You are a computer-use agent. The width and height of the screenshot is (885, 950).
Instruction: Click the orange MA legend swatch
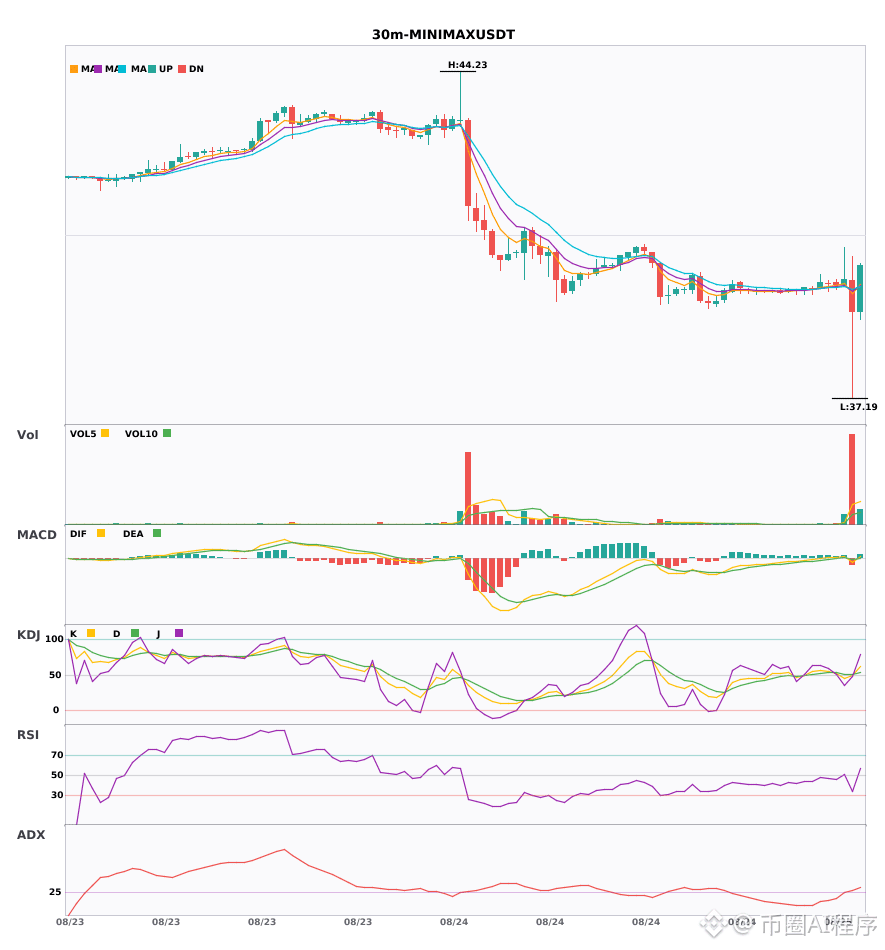pos(74,69)
